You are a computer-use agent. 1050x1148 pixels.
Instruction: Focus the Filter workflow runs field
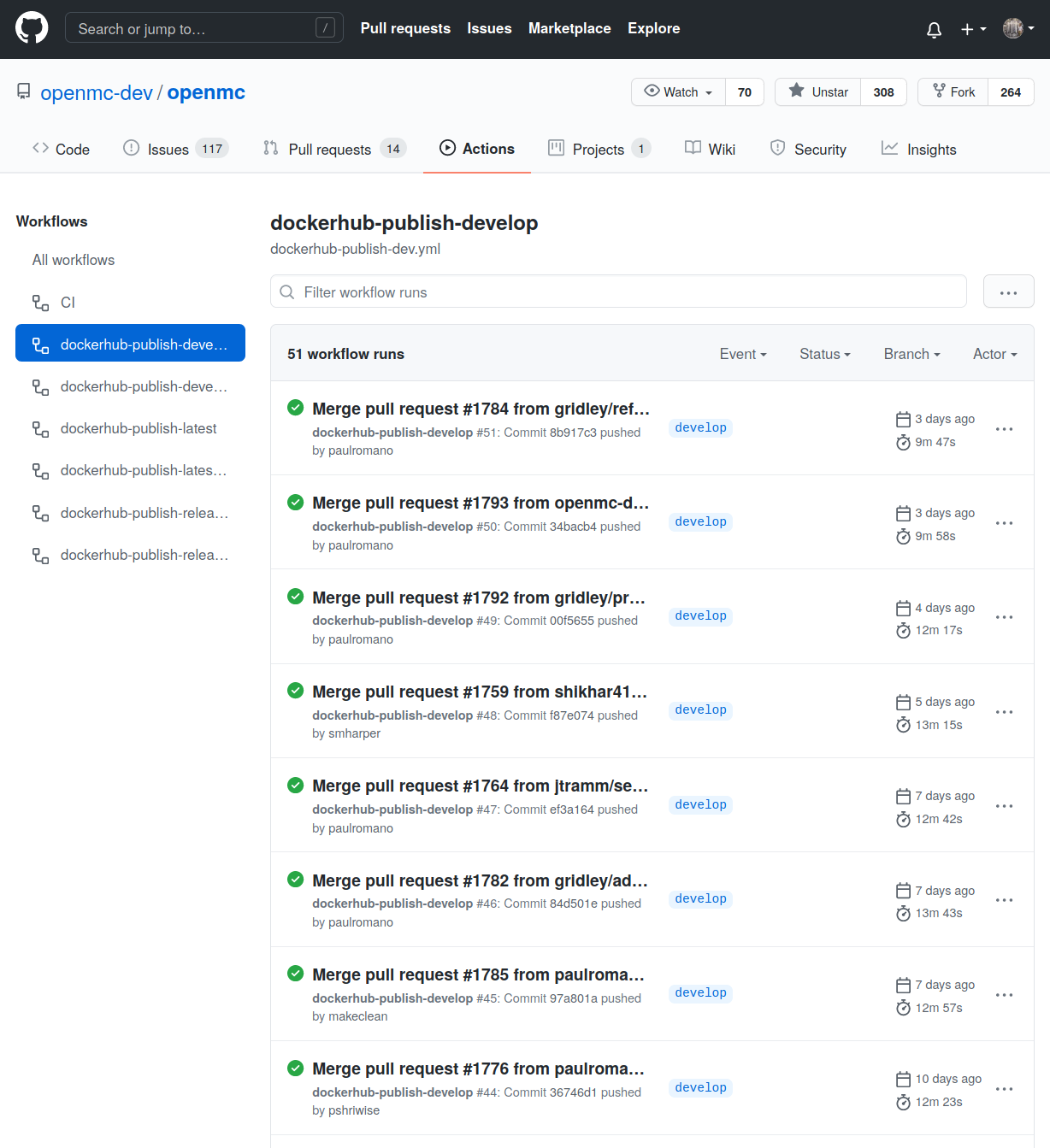click(618, 291)
